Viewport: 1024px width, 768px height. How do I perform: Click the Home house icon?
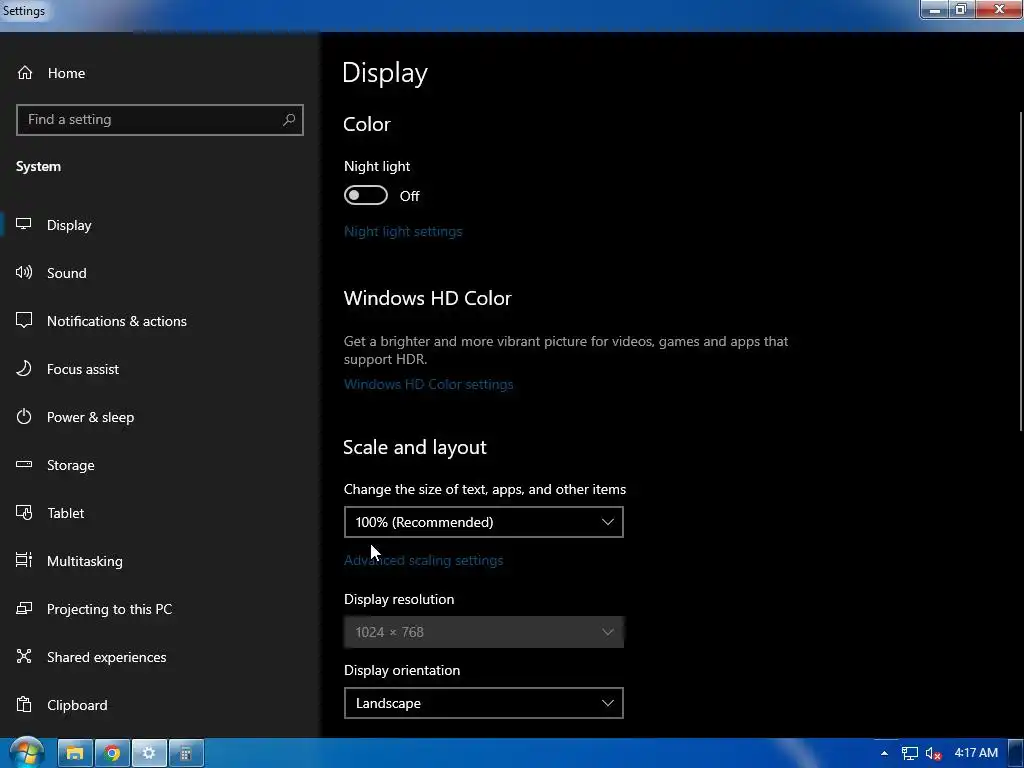pyautogui.click(x=25, y=72)
